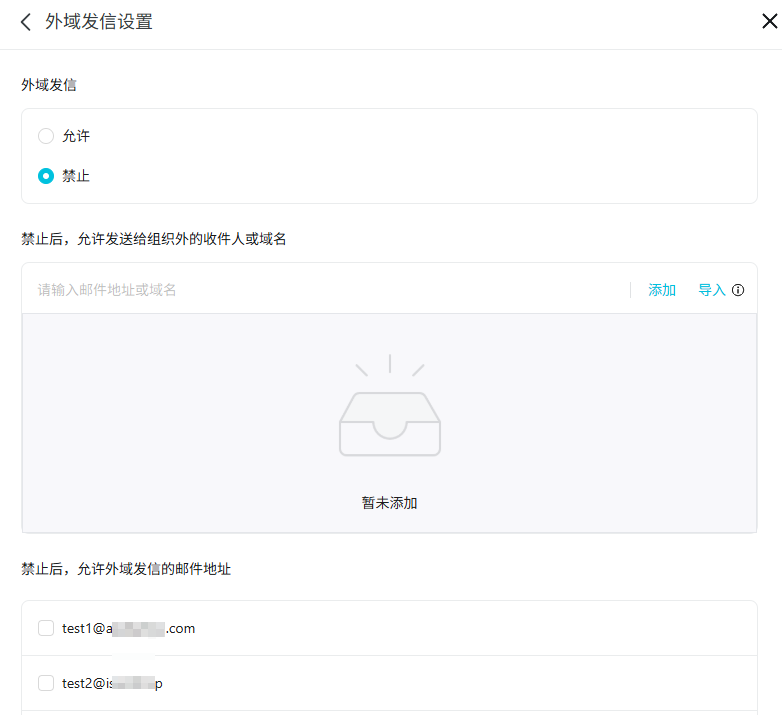The width and height of the screenshot is (782, 715).
Task: Click the 外域发信设置 page title
Action: click(x=99, y=22)
